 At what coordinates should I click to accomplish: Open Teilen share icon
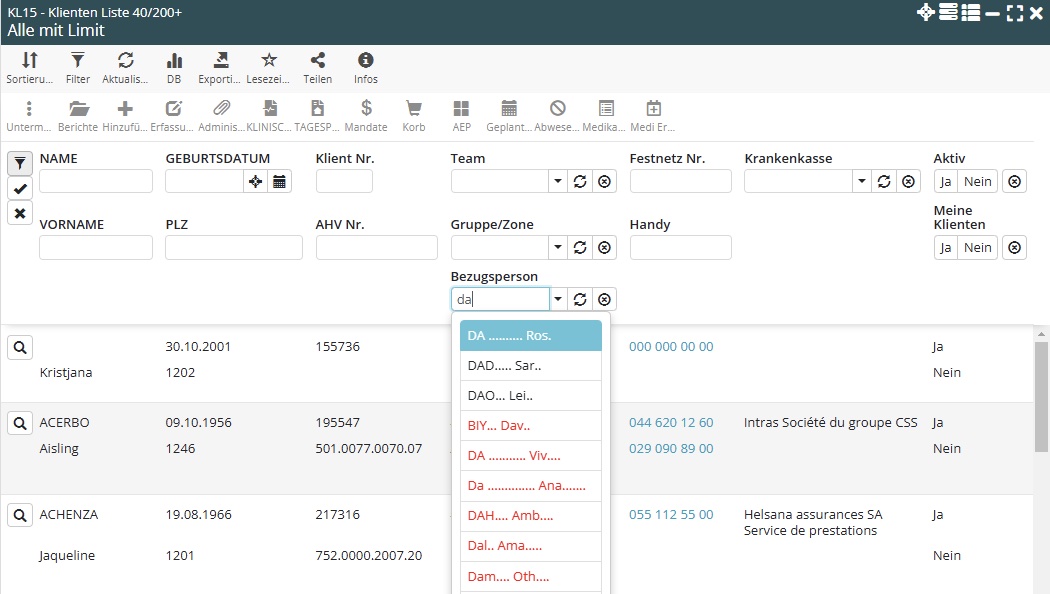[x=317, y=61]
